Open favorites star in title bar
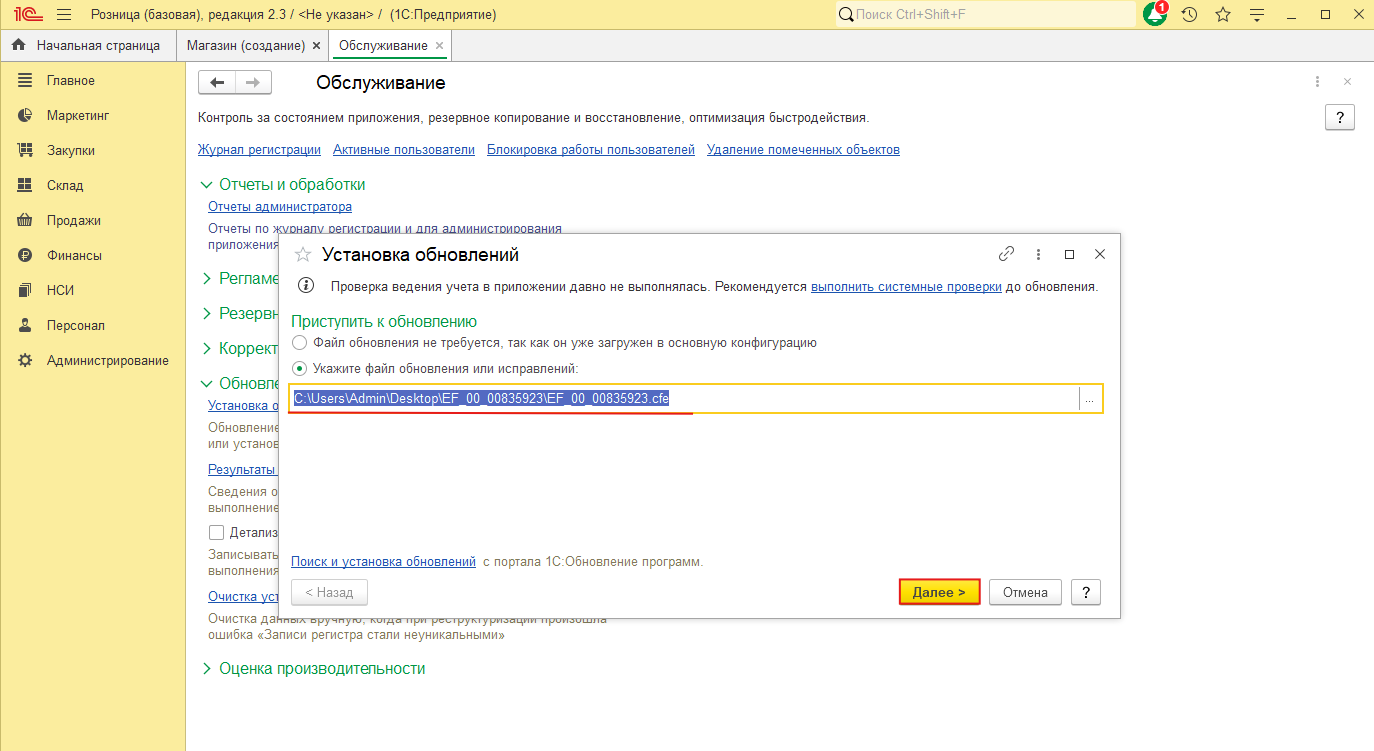1374x751 pixels. [1223, 15]
